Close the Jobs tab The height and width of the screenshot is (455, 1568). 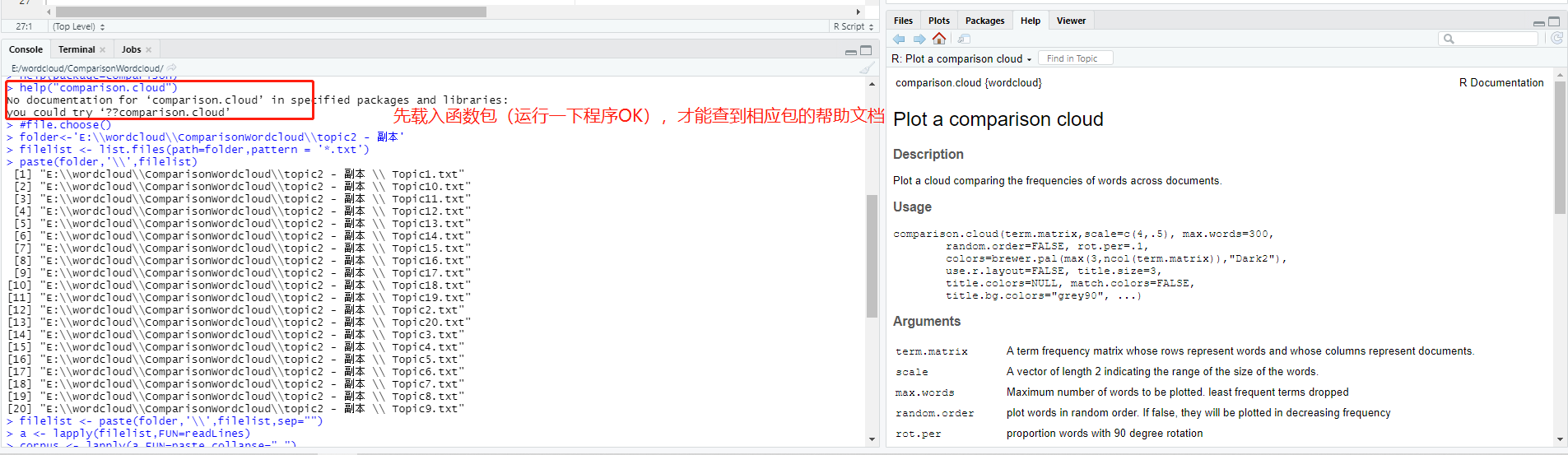[148, 50]
